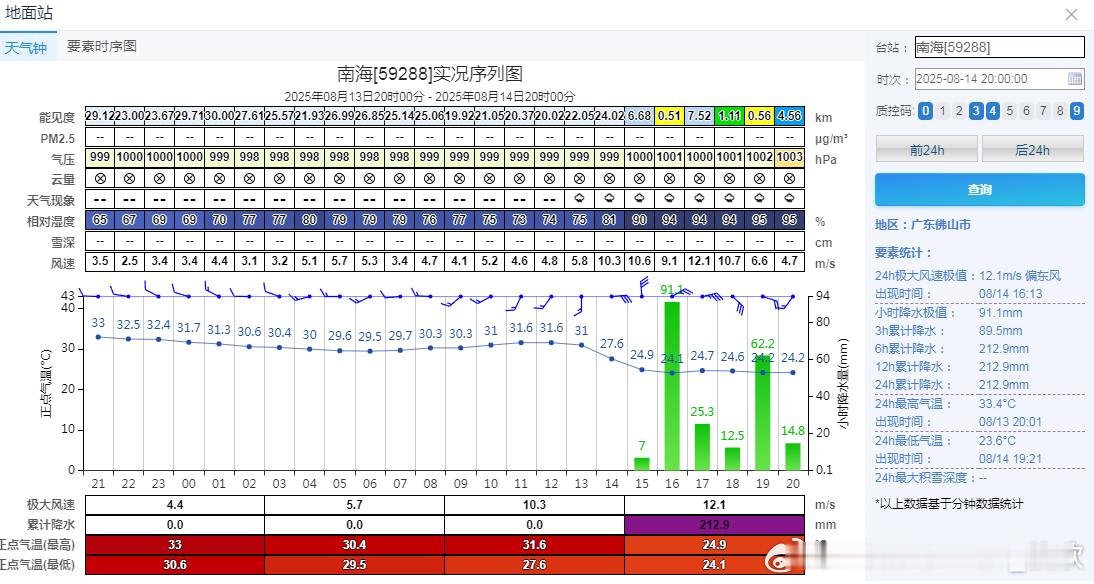Select the 天气钟 tab

(26, 47)
